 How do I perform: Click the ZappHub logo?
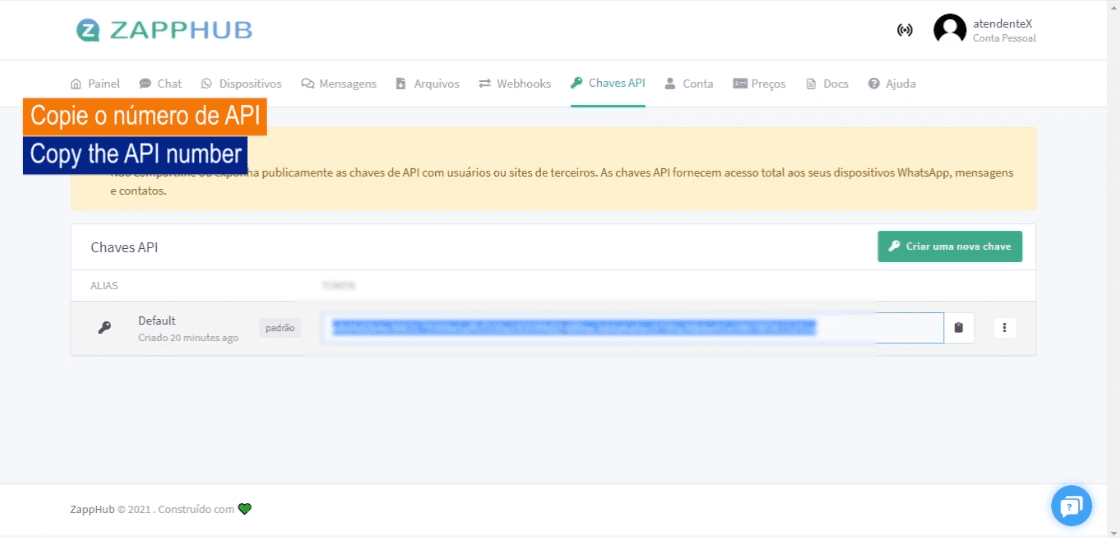click(x=164, y=30)
